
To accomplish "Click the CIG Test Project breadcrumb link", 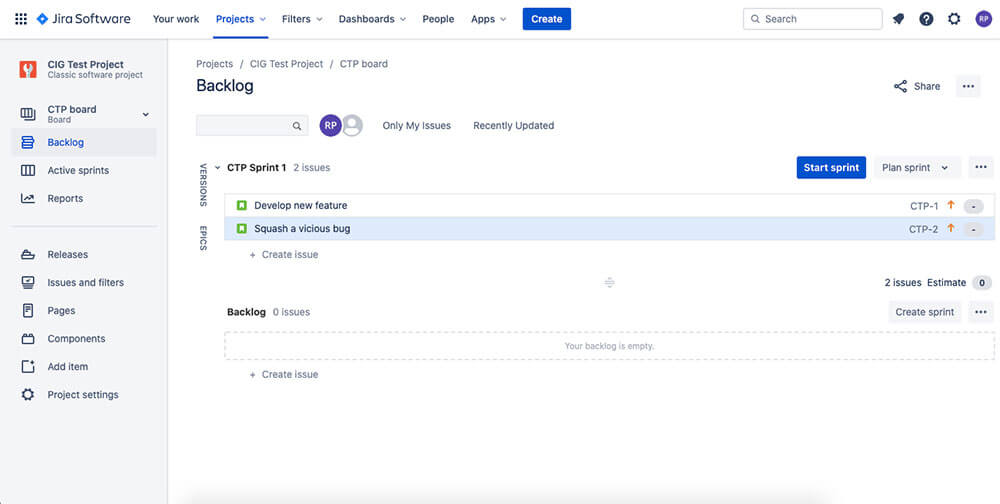I will 286,64.
